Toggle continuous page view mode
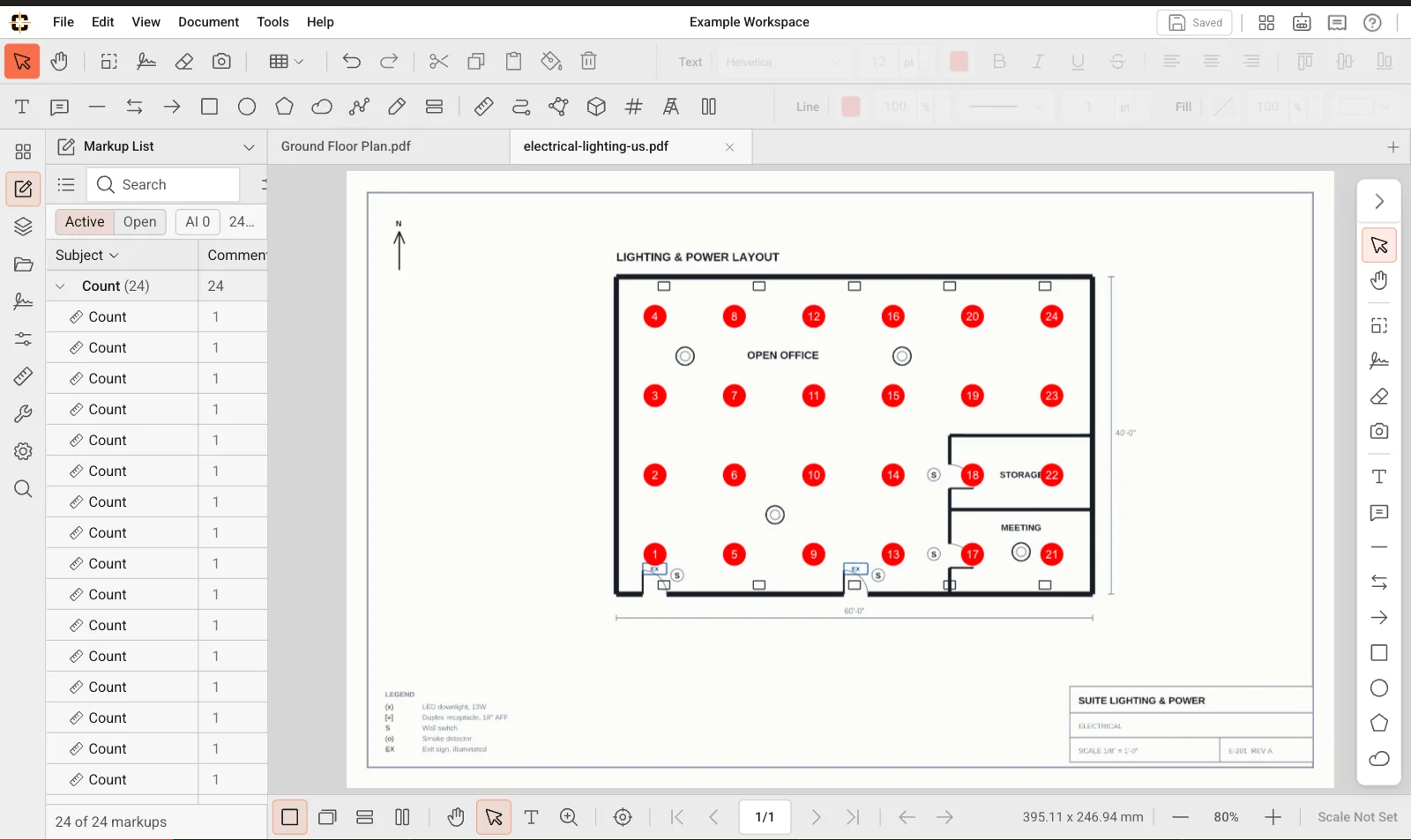The height and width of the screenshot is (840, 1411). click(365, 818)
